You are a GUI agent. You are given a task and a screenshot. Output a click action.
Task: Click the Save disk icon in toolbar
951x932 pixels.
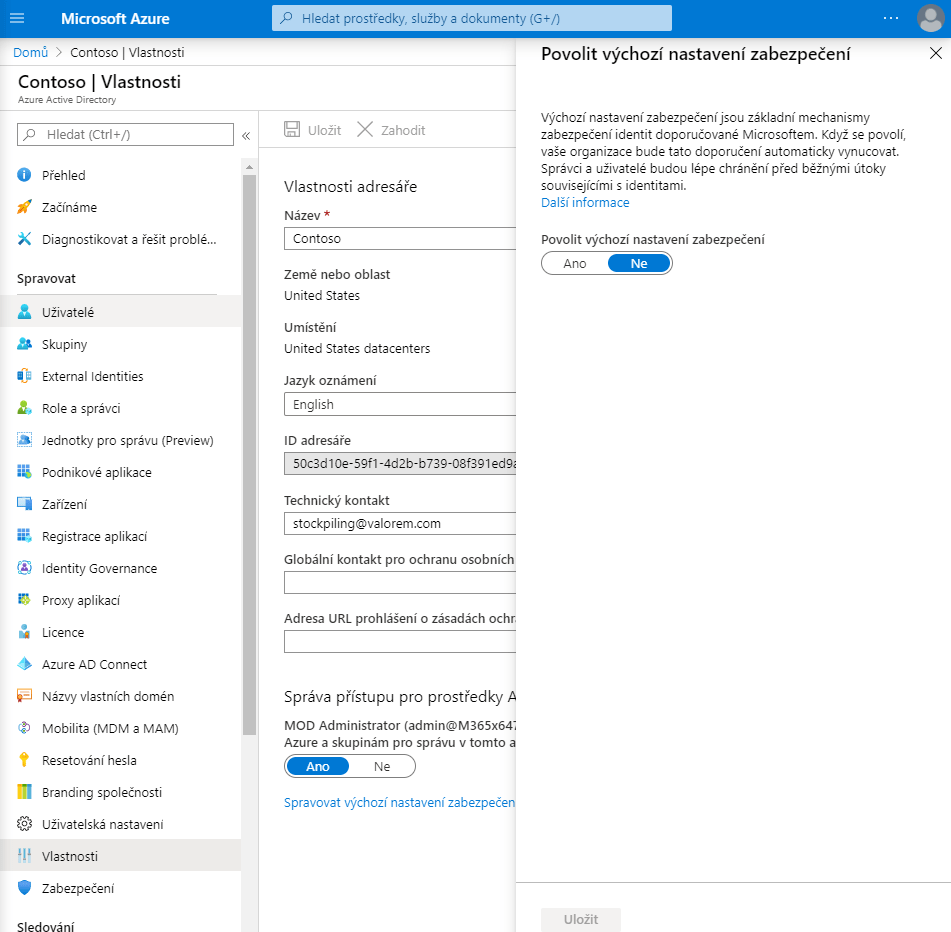pos(292,130)
